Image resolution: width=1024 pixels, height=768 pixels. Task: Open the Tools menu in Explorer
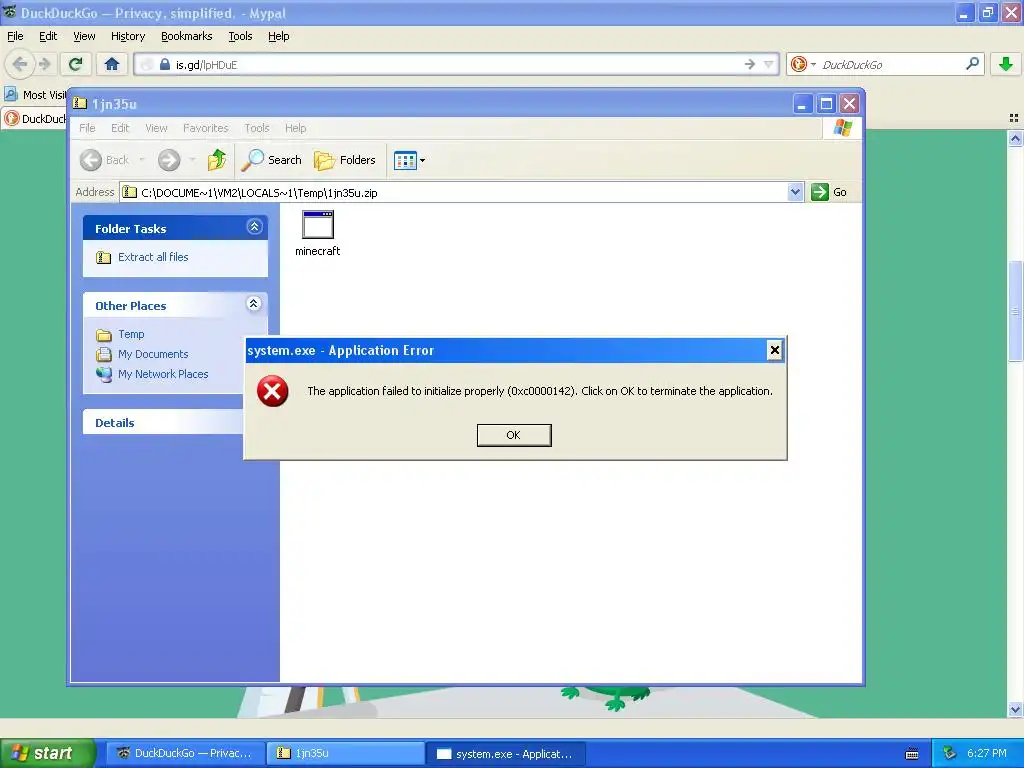257,128
